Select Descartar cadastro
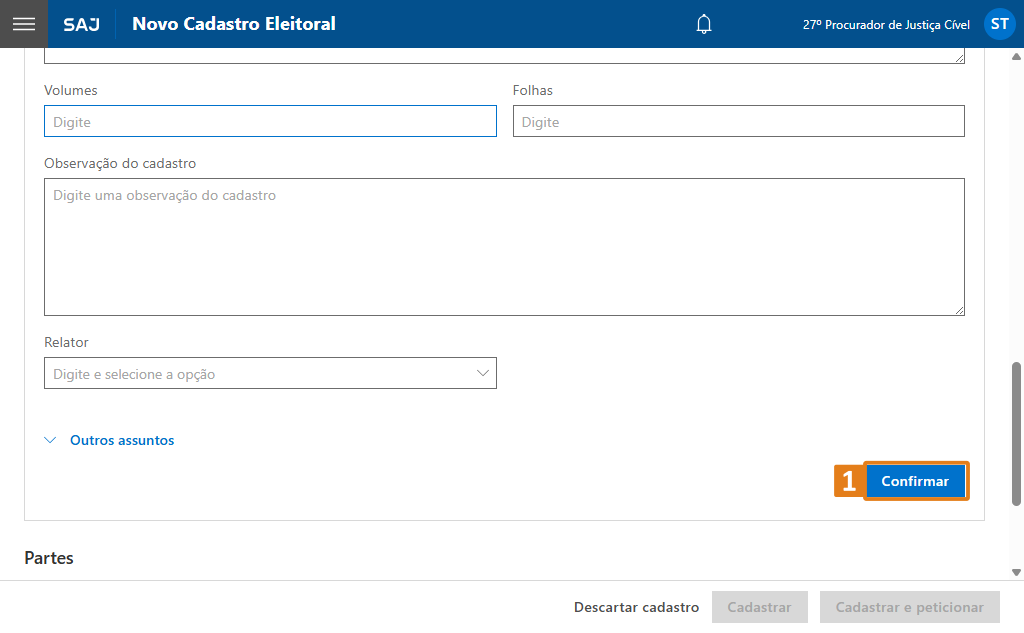The width and height of the screenshot is (1024, 633). [x=636, y=607]
